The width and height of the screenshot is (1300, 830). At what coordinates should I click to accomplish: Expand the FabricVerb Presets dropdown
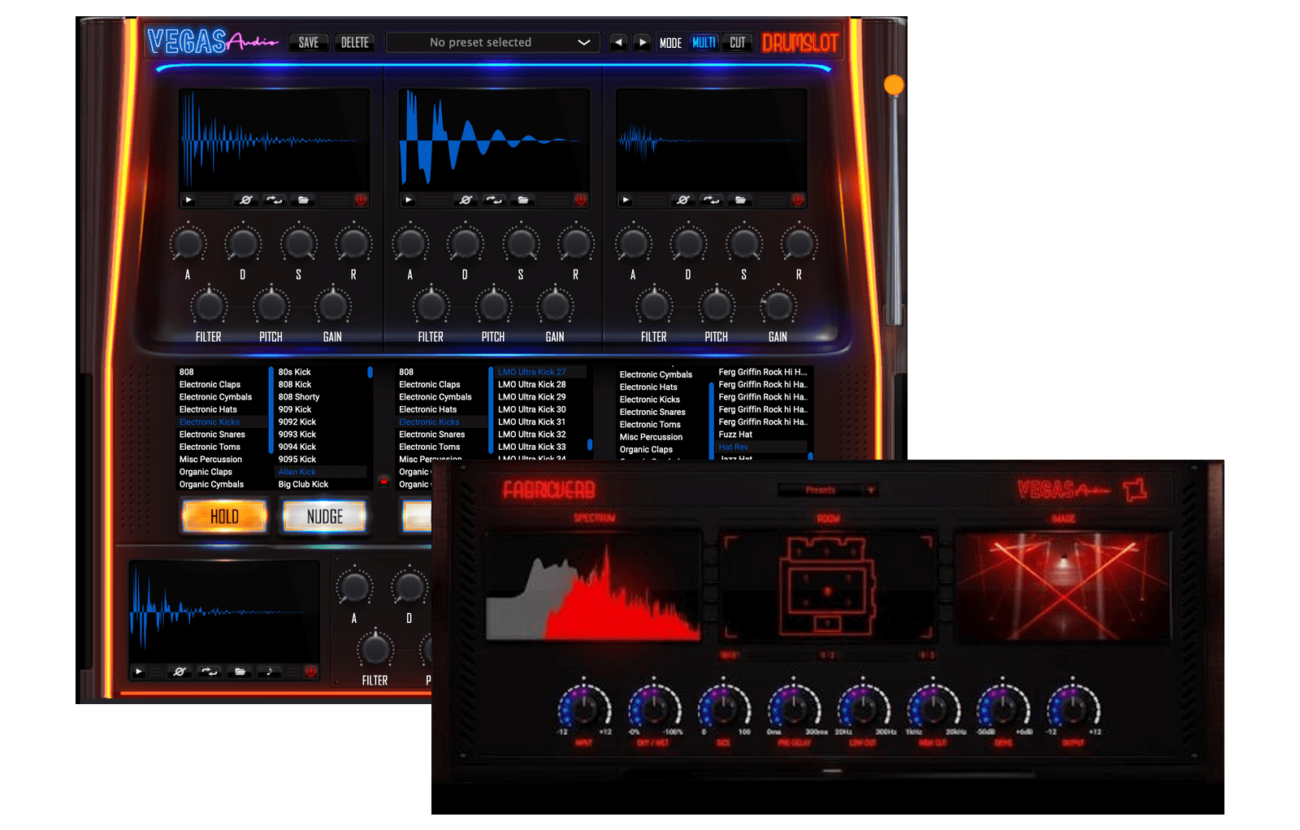pyautogui.click(x=828, y=490)
